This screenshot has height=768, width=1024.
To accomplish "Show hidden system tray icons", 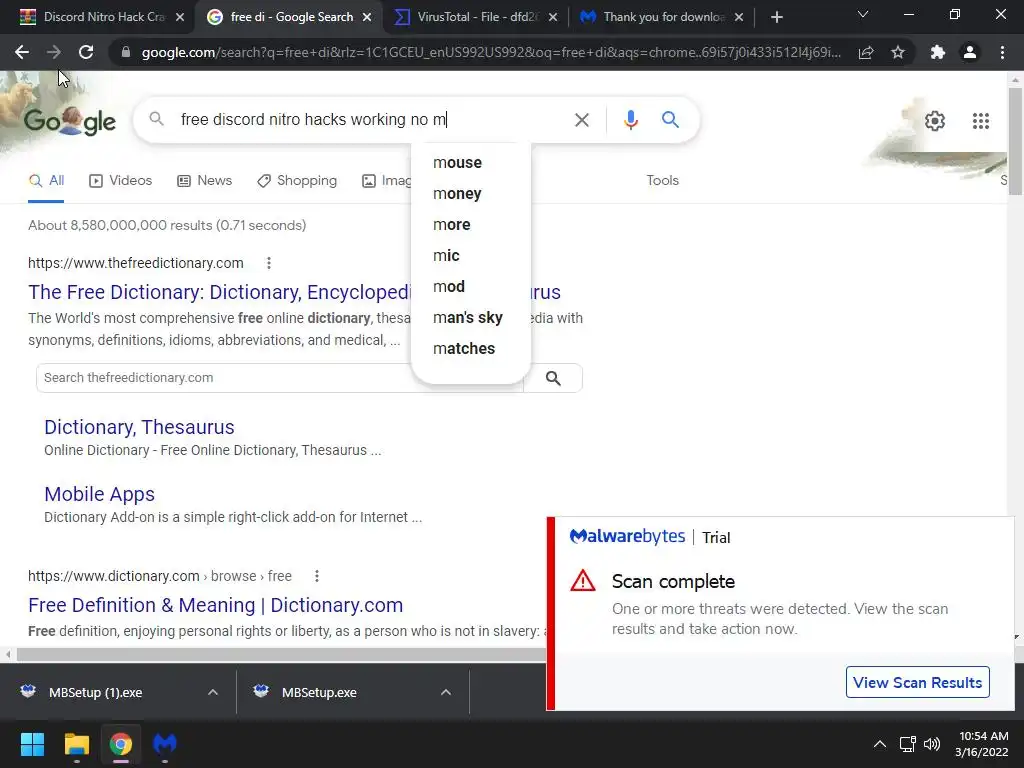I will click(880, 744).
